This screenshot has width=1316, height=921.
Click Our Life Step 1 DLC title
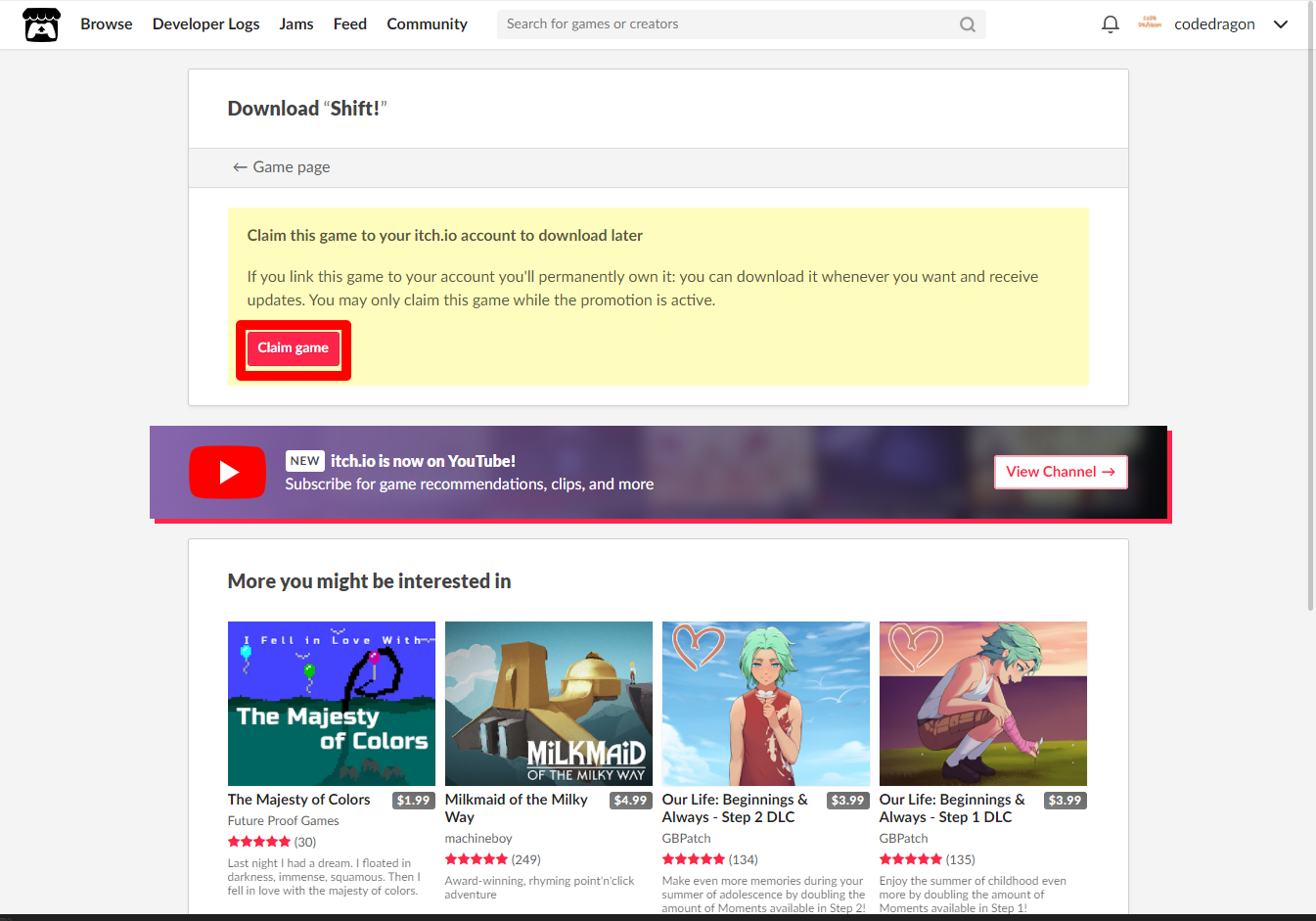coord(952,808)
